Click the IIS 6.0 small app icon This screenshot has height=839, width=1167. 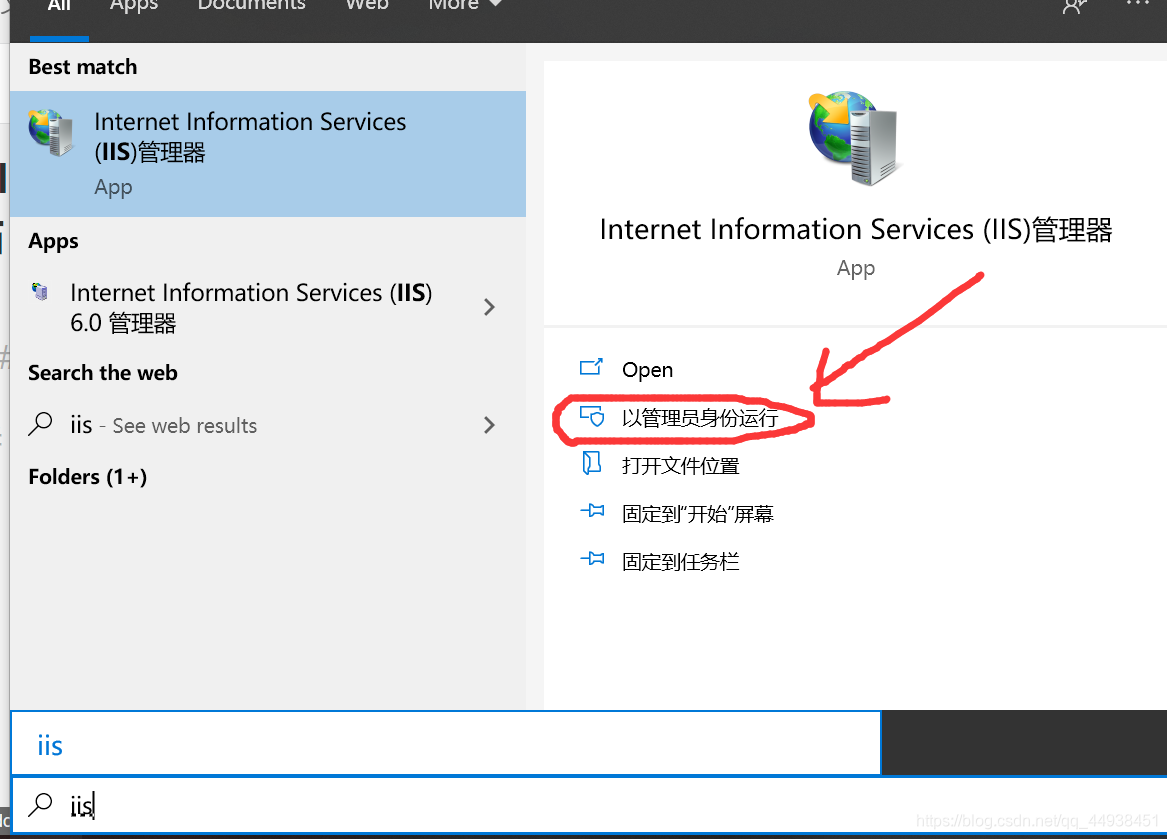tap(40, 291)
